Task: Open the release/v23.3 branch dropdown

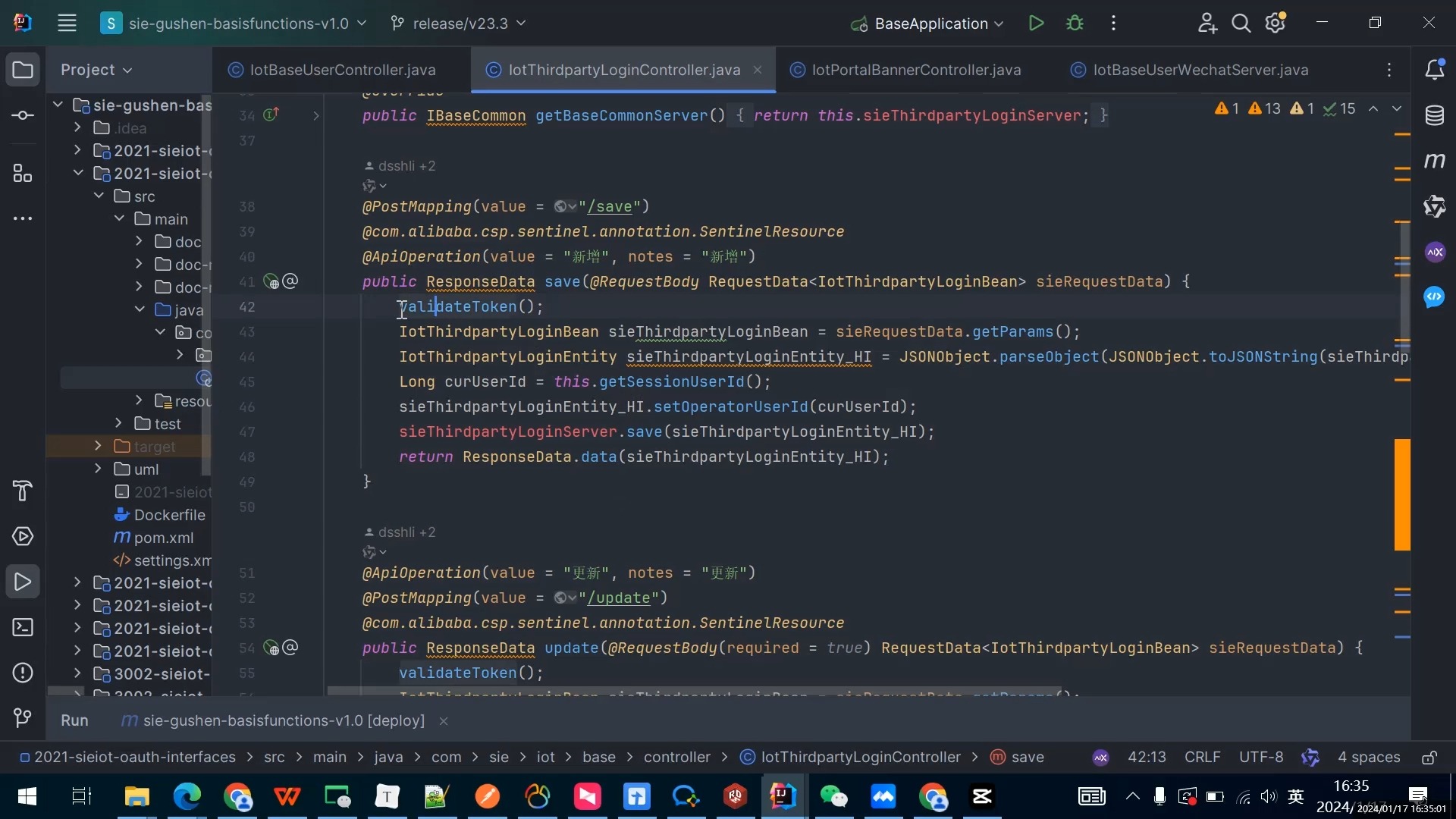Action: coord(459,24)
